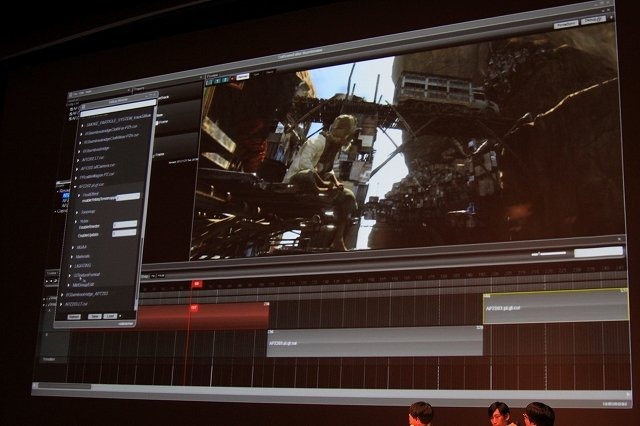Click the playback controls at the timeline's left

tap(52, 281)
